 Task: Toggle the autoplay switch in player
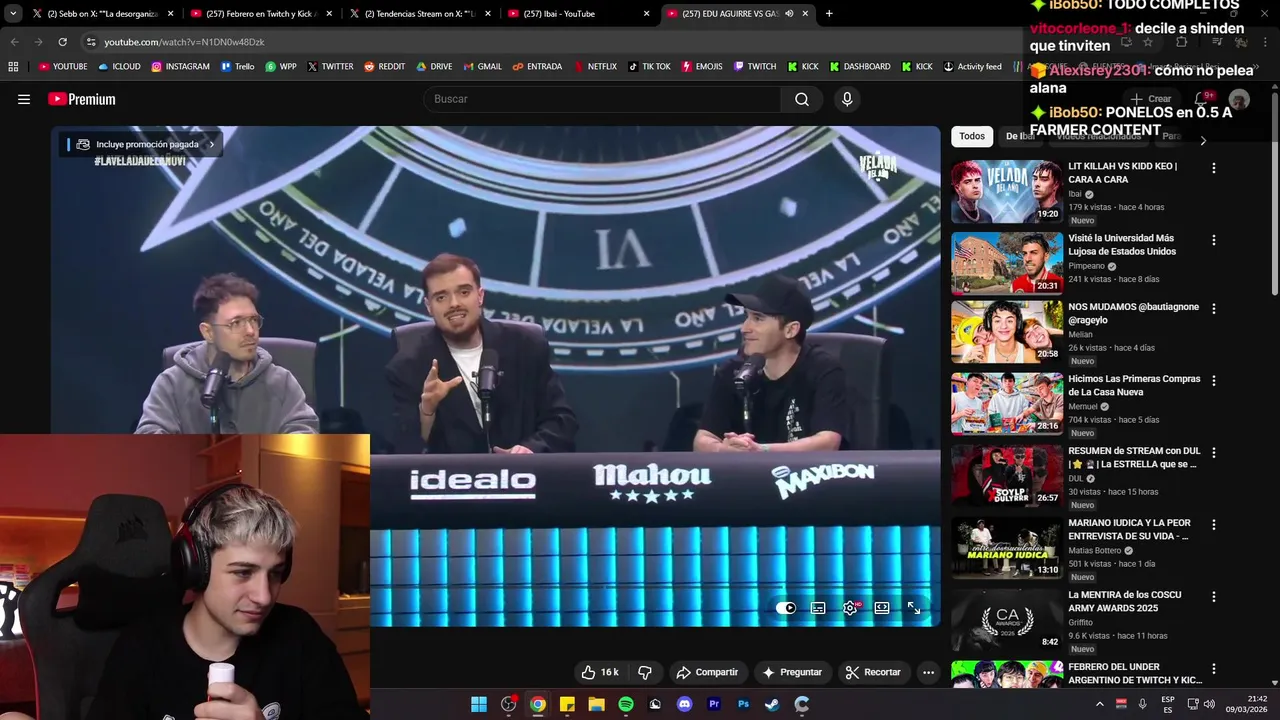tap(786, 608)
